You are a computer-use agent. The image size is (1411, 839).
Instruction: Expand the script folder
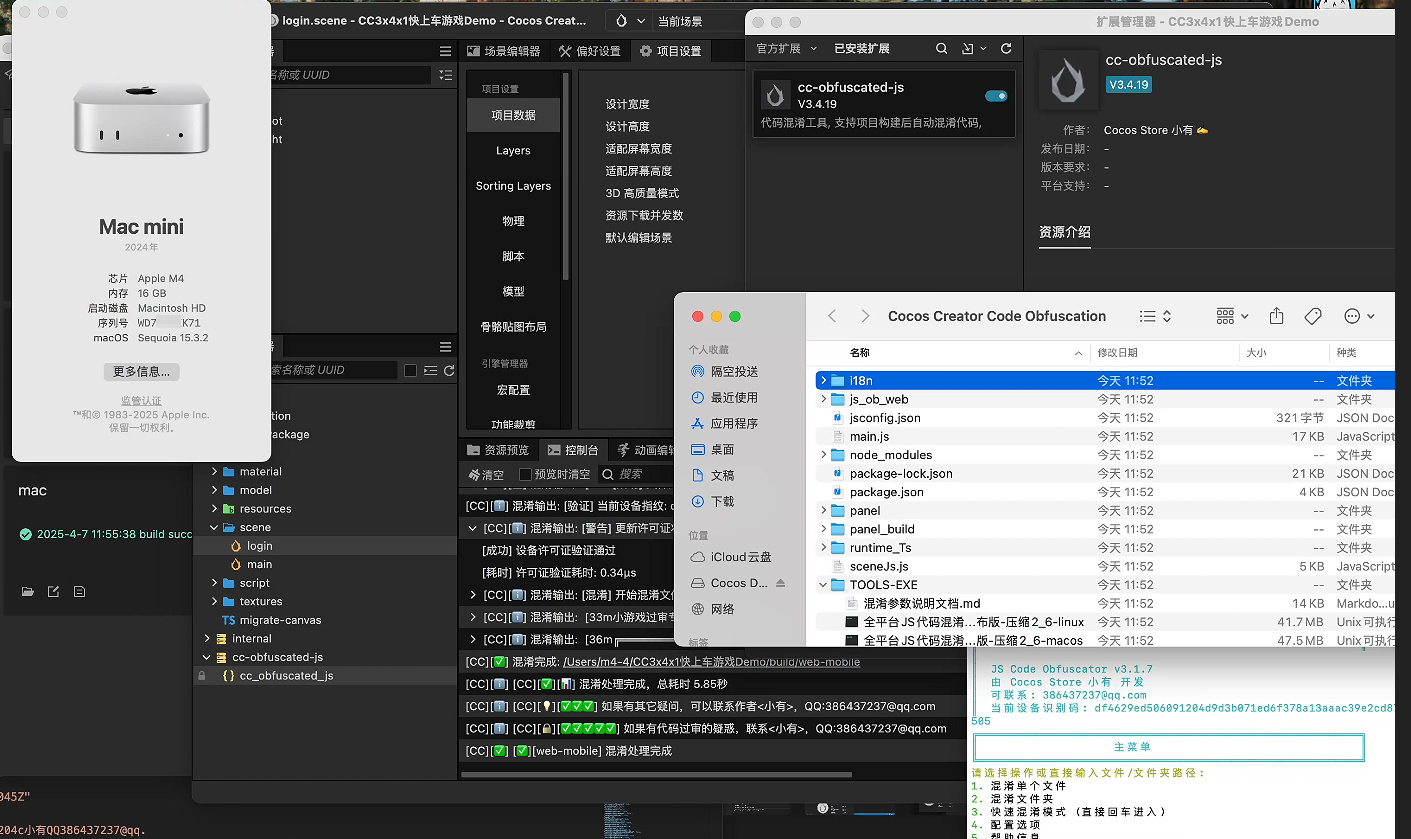(215, 583)
